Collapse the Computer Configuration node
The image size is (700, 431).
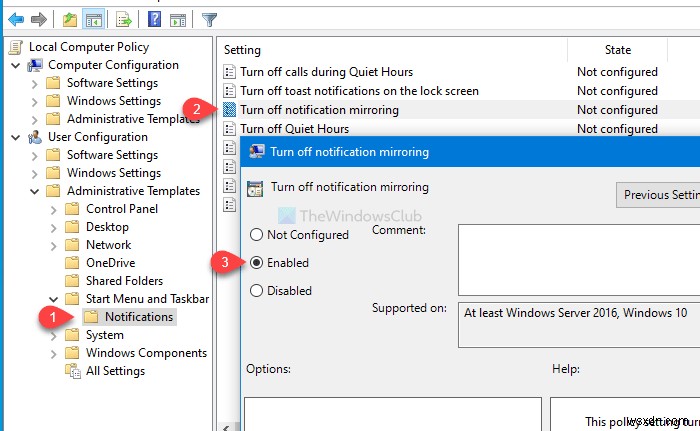point(16,66)
